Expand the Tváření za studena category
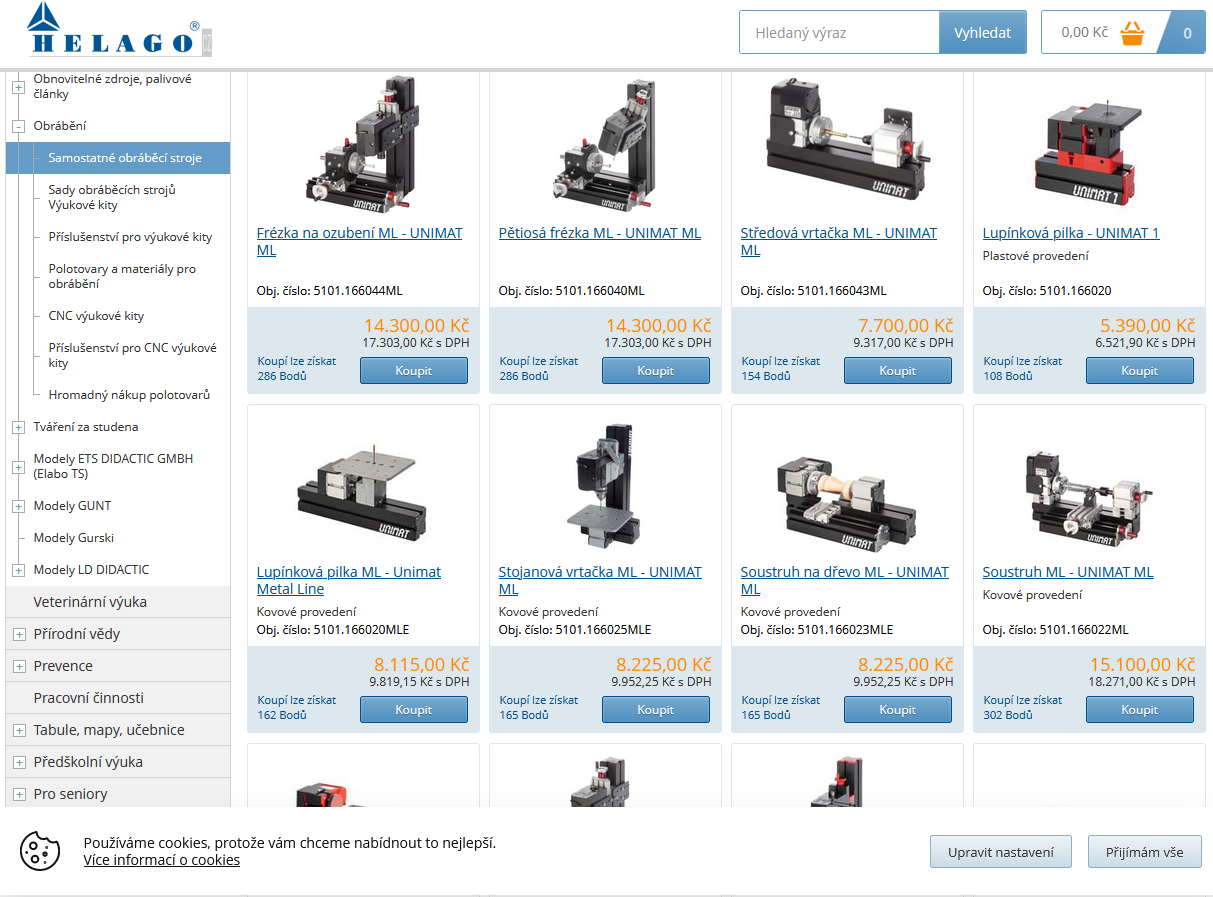 pyautogui.click(x=18, y=427)
